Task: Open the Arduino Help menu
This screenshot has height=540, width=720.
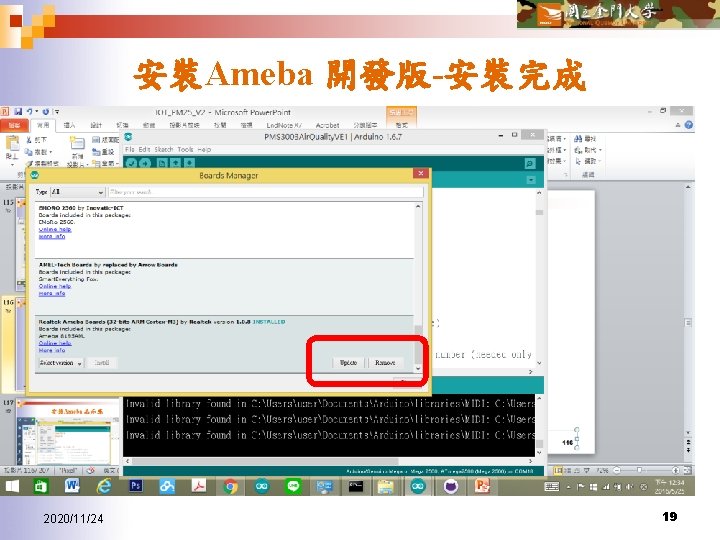Action: [204, 149]
